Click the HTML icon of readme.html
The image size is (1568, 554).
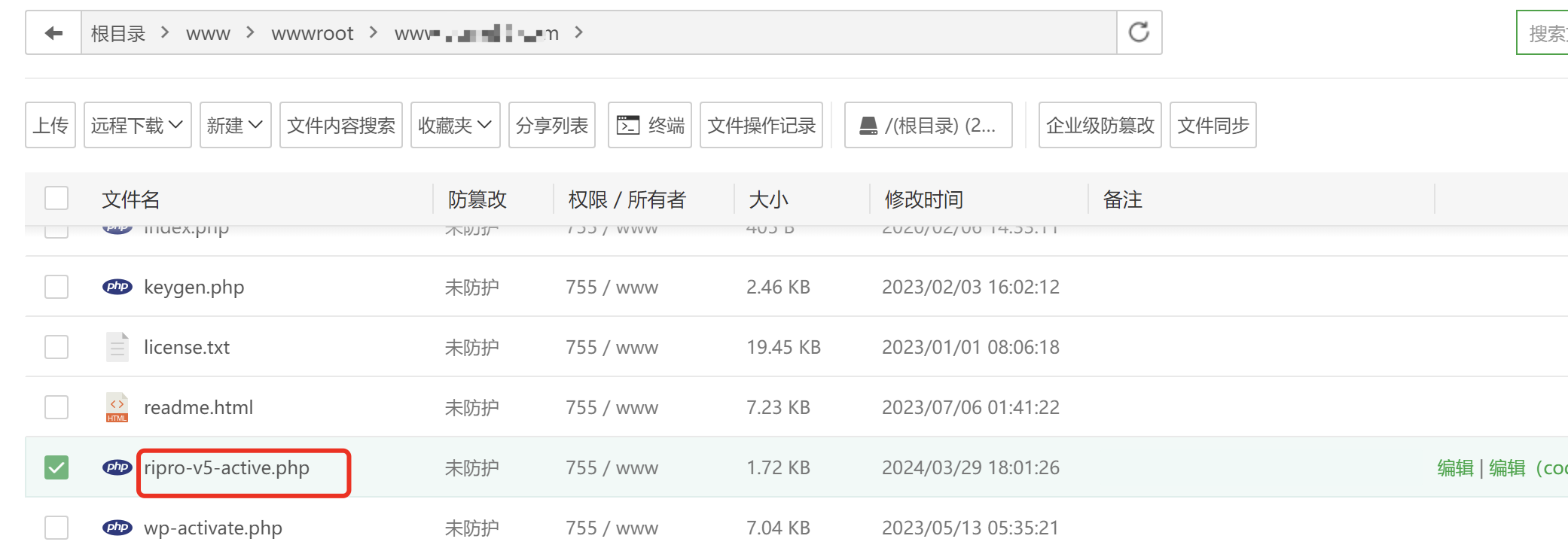pyautogui.click(x=117, y=407)
